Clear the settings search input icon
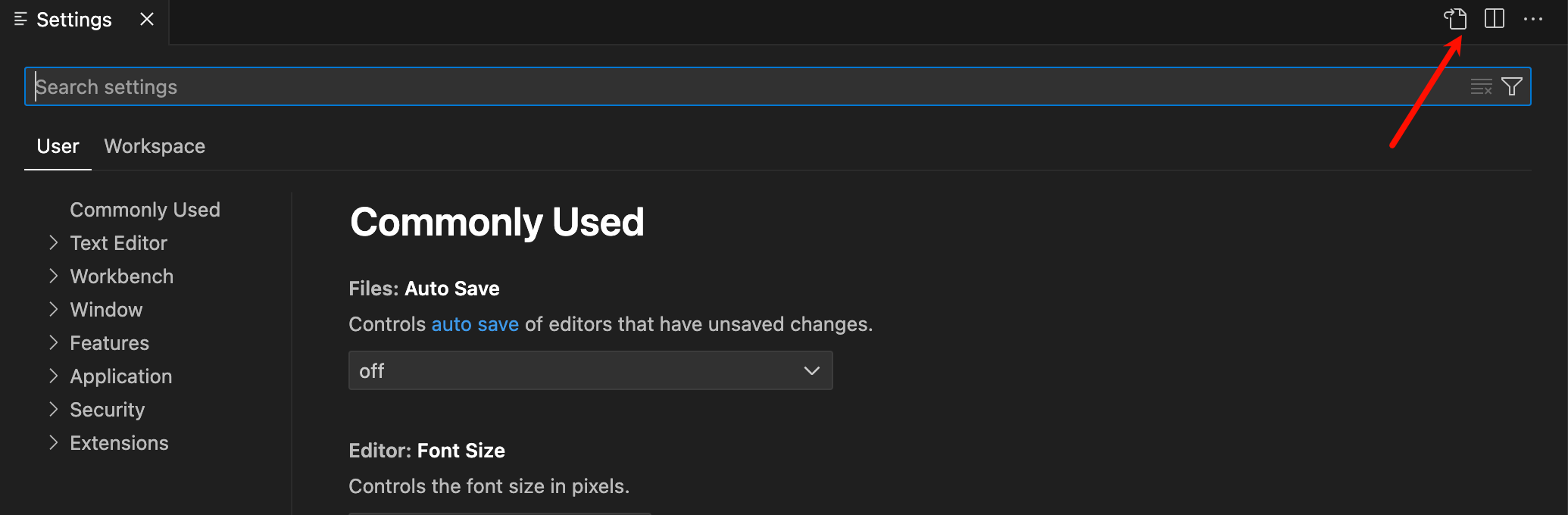The image size is (1568, 515). click(1481, 87)
